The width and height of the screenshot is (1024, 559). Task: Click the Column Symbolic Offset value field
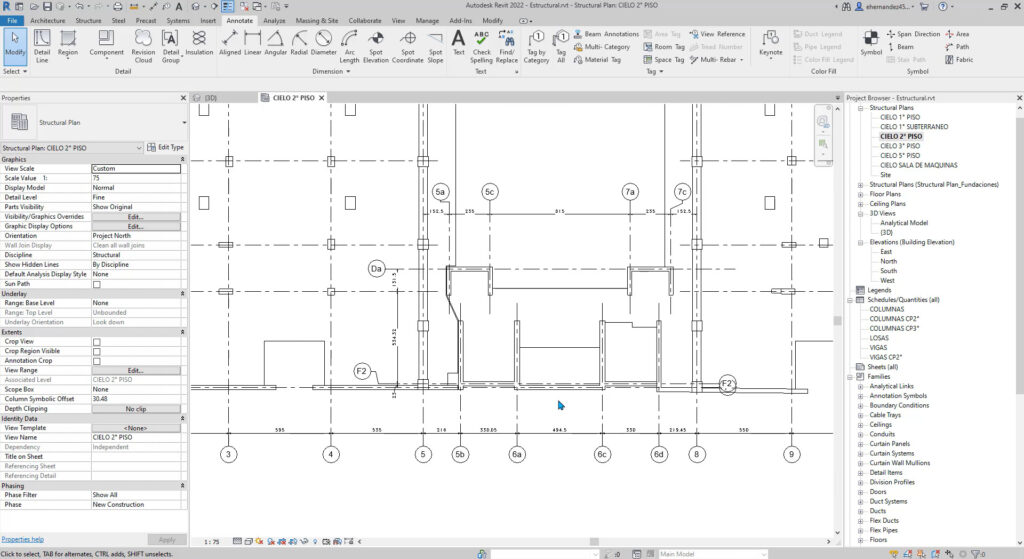pyautogui.click(x=136, y=399)
